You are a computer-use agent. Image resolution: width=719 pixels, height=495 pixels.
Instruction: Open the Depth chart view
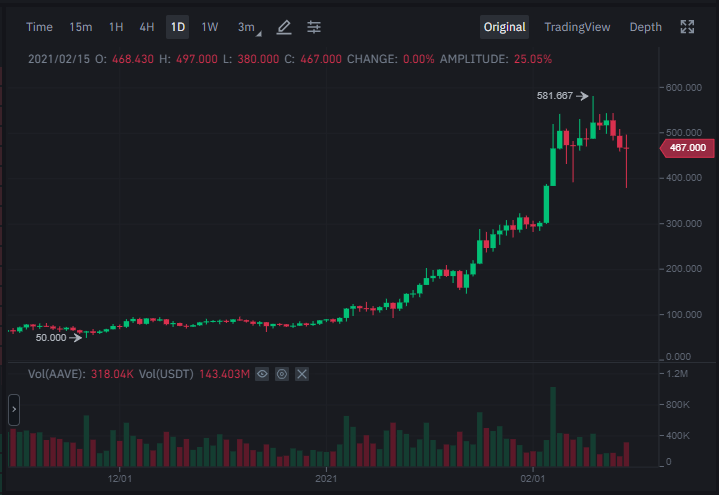(x=646, y=27)
